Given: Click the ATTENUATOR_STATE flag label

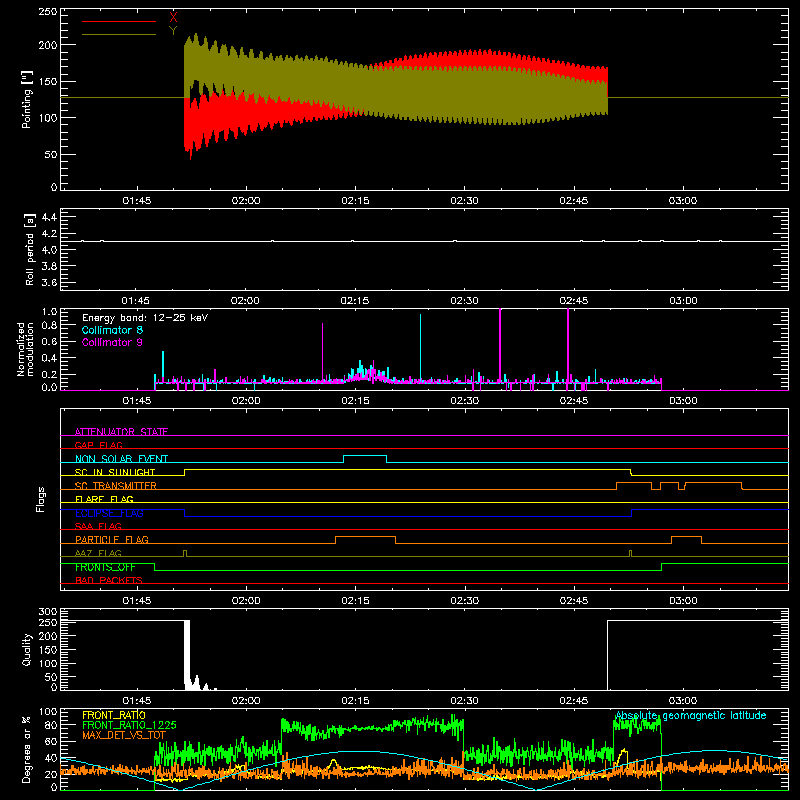Looking at the screenshot, I should 121,432.
